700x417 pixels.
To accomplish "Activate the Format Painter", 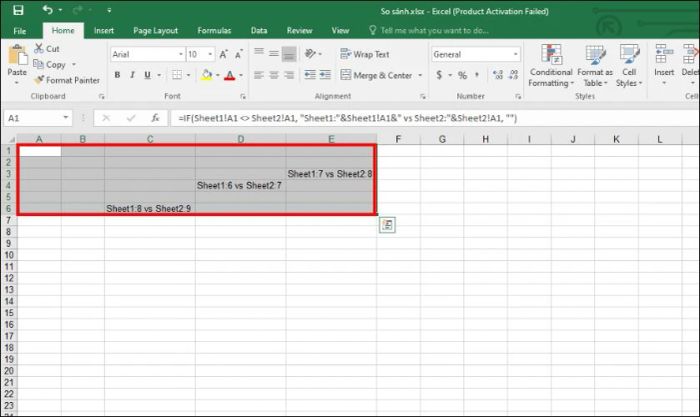I will point(68,80).
